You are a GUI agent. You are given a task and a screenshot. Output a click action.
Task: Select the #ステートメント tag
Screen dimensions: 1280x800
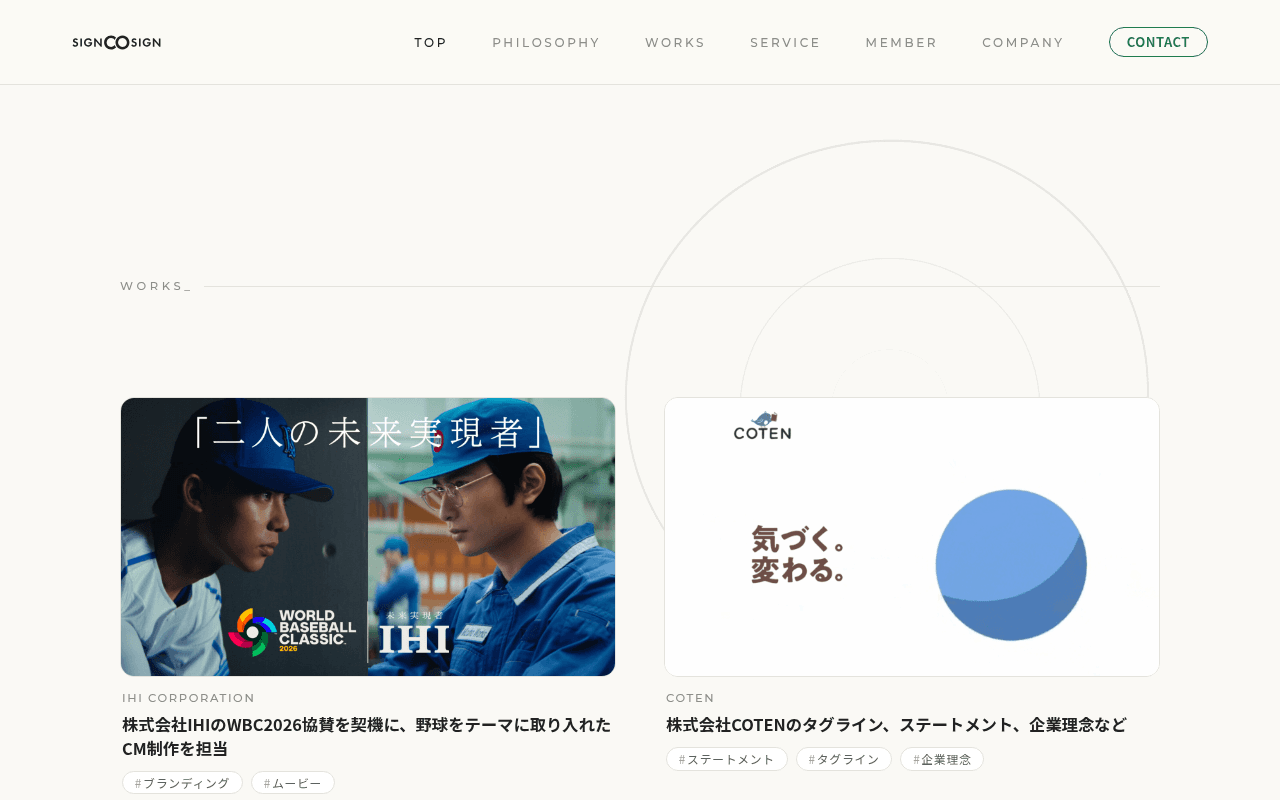727,759
